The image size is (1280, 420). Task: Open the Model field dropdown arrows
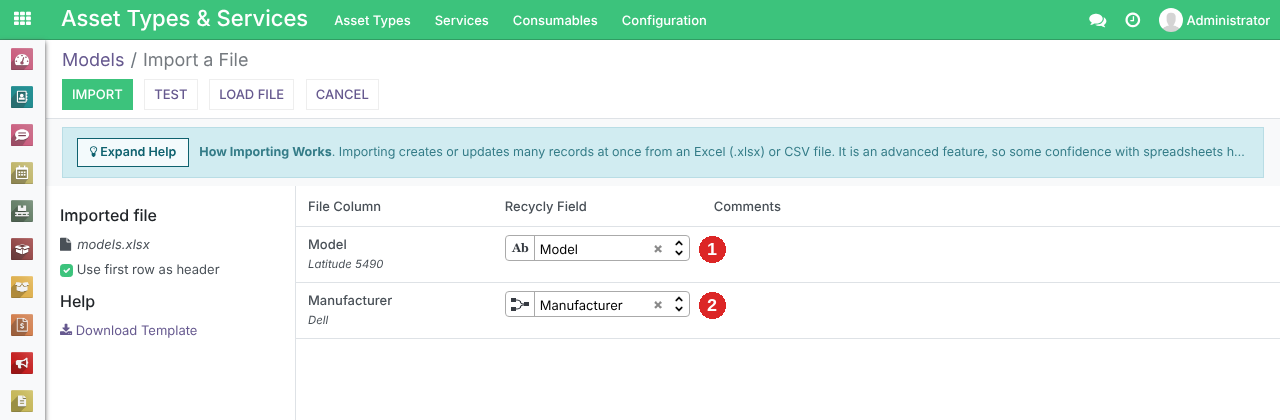point(679,249)
